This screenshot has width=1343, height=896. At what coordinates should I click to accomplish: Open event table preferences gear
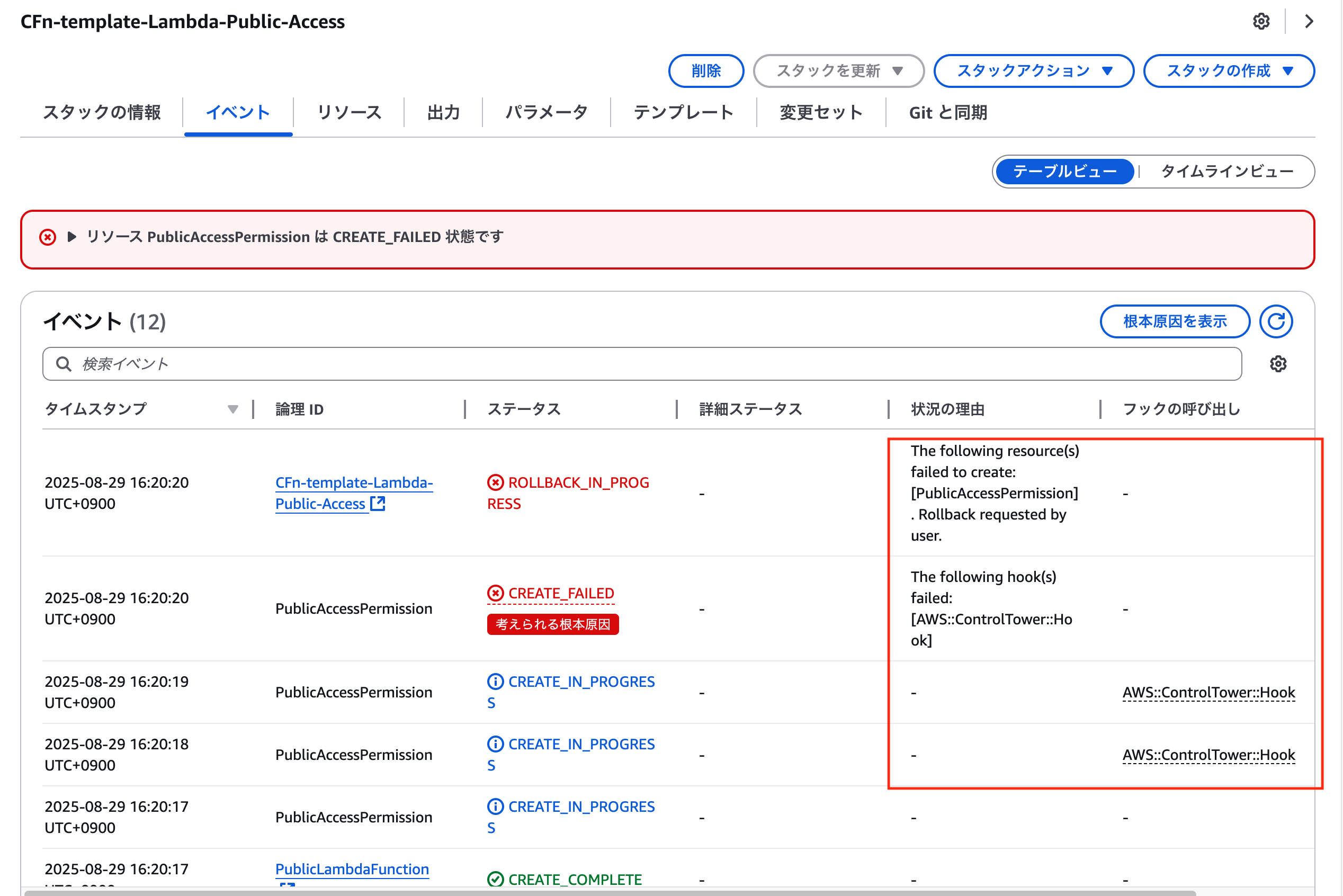pos(1278,364)
